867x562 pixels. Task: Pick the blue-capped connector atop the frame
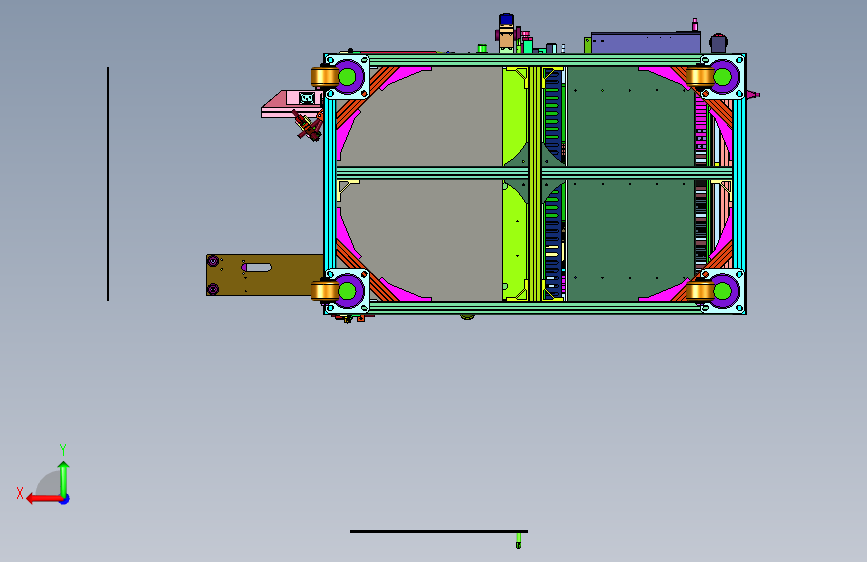[x=506, y=32]
